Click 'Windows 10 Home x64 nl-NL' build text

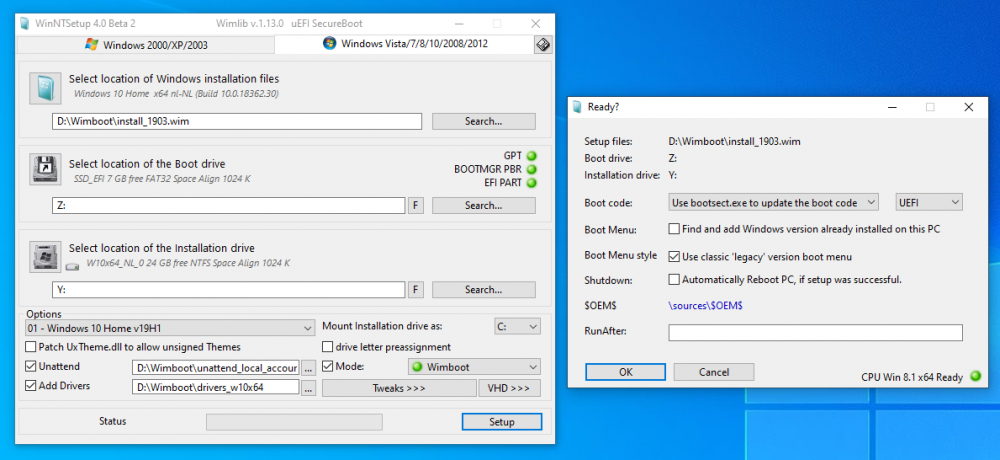point(176,93)
